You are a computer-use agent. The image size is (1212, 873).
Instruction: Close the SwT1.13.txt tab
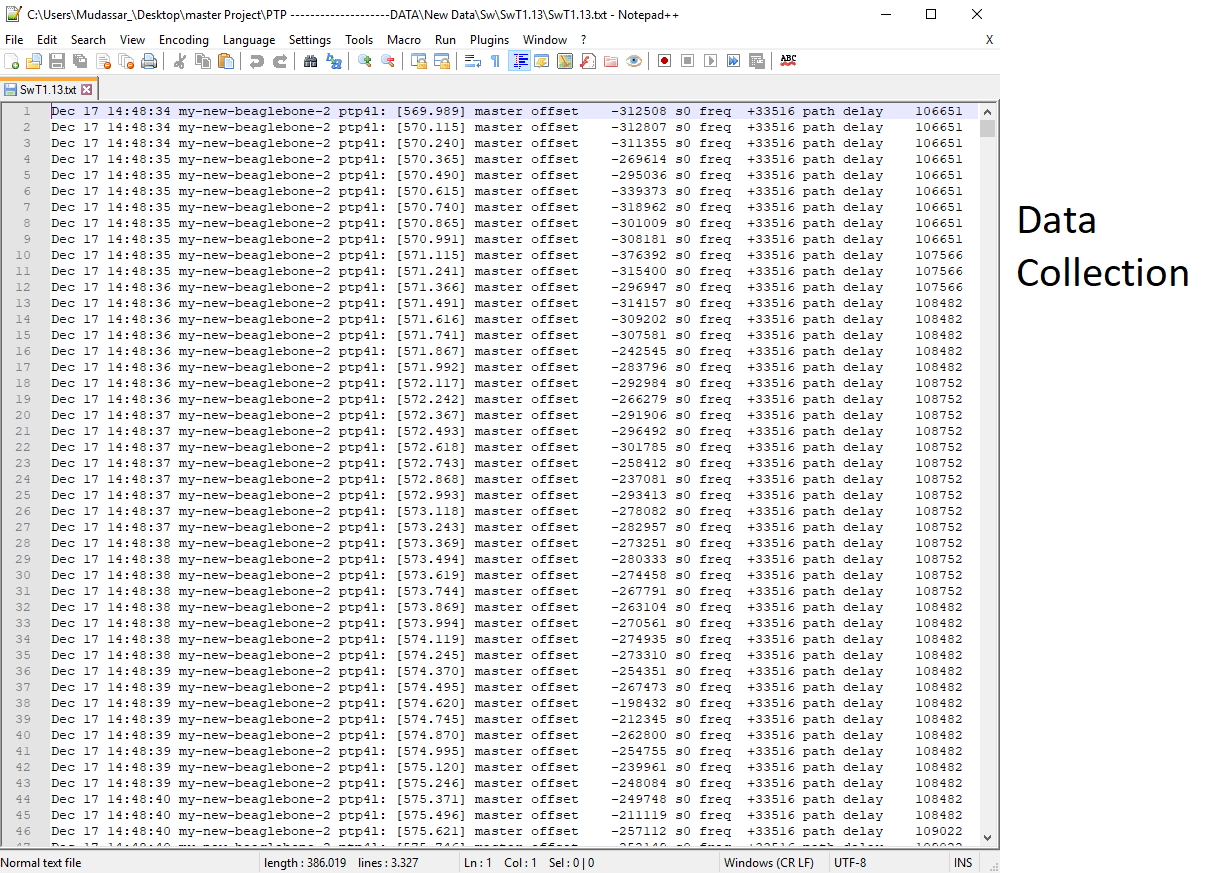(x=87, y=90)
